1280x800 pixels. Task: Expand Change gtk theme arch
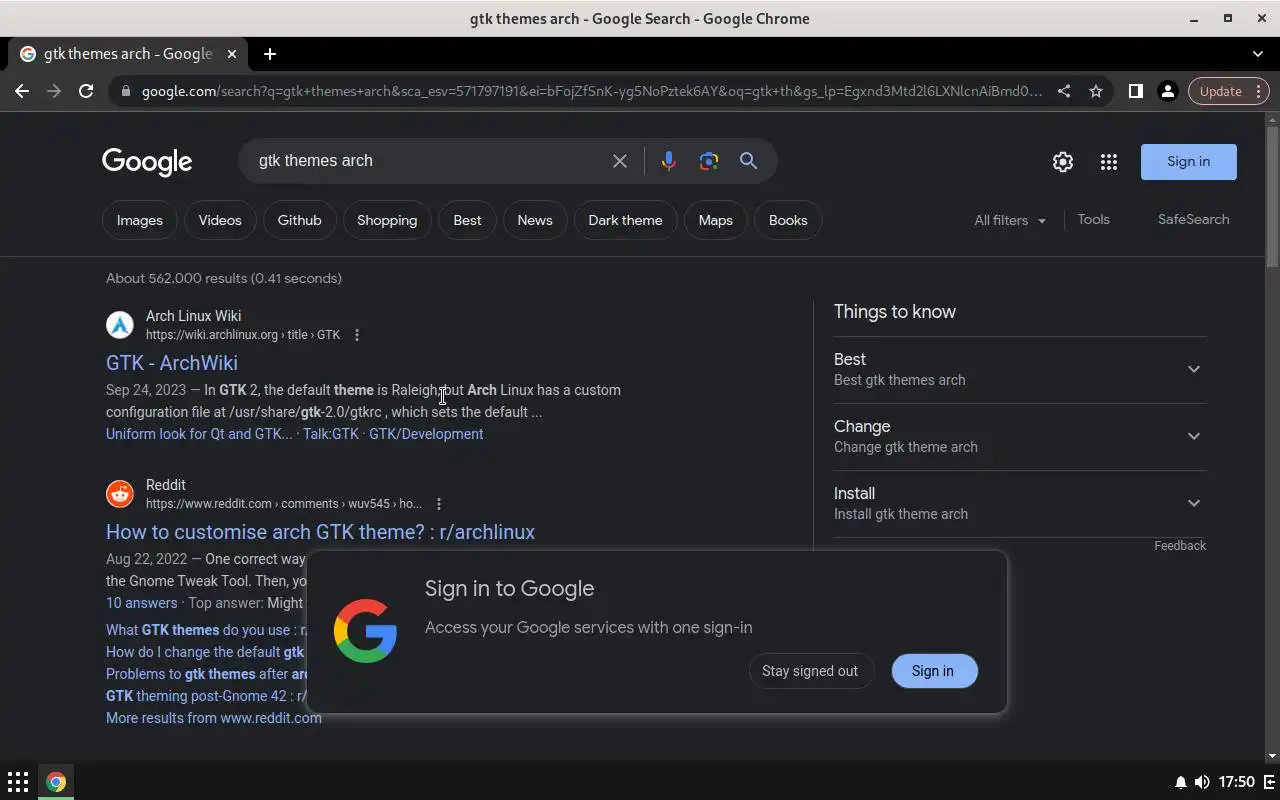pos(1020,436)
